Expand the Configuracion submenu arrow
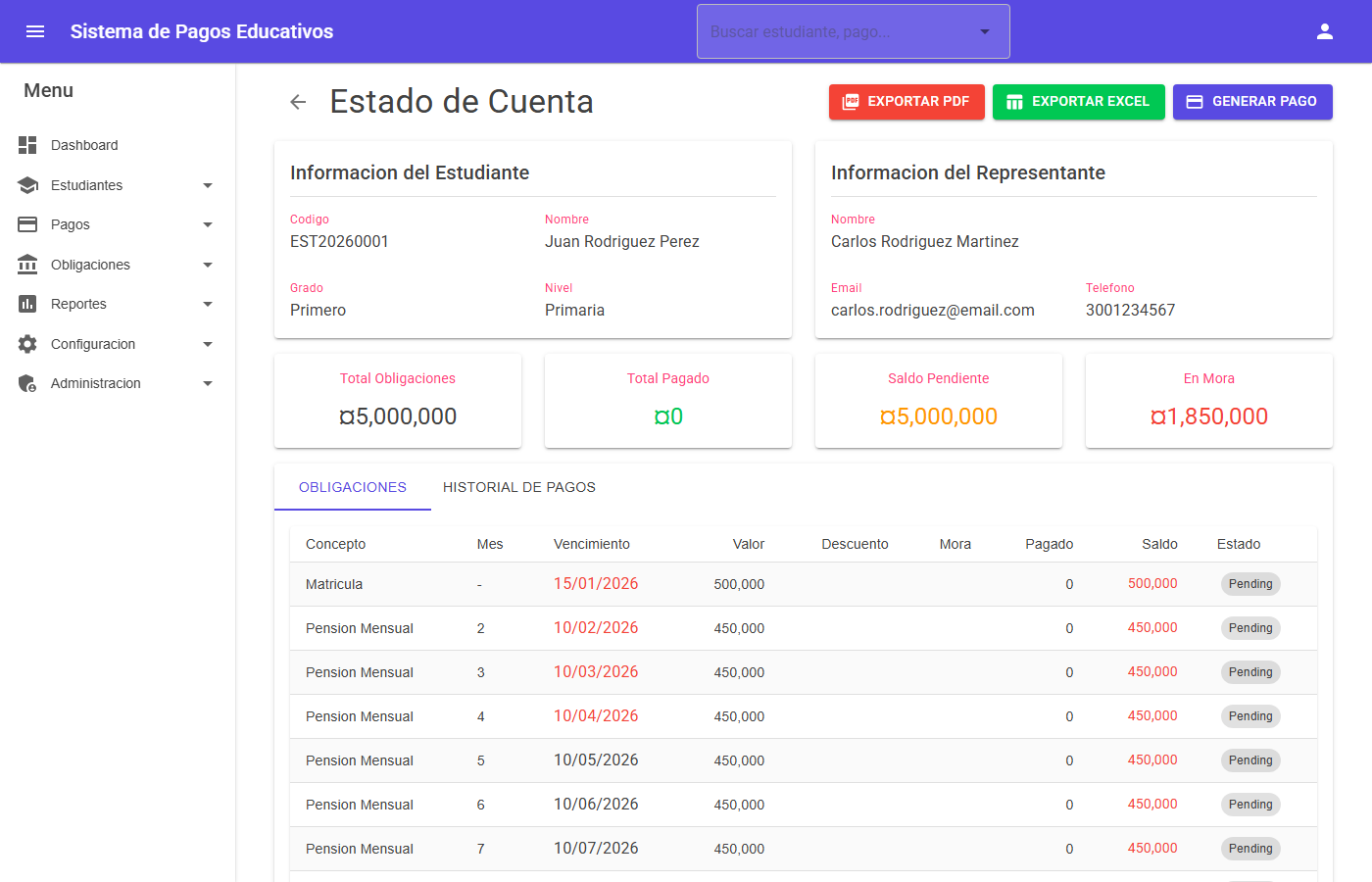The image size is (1372, 882). coord(208,344)
